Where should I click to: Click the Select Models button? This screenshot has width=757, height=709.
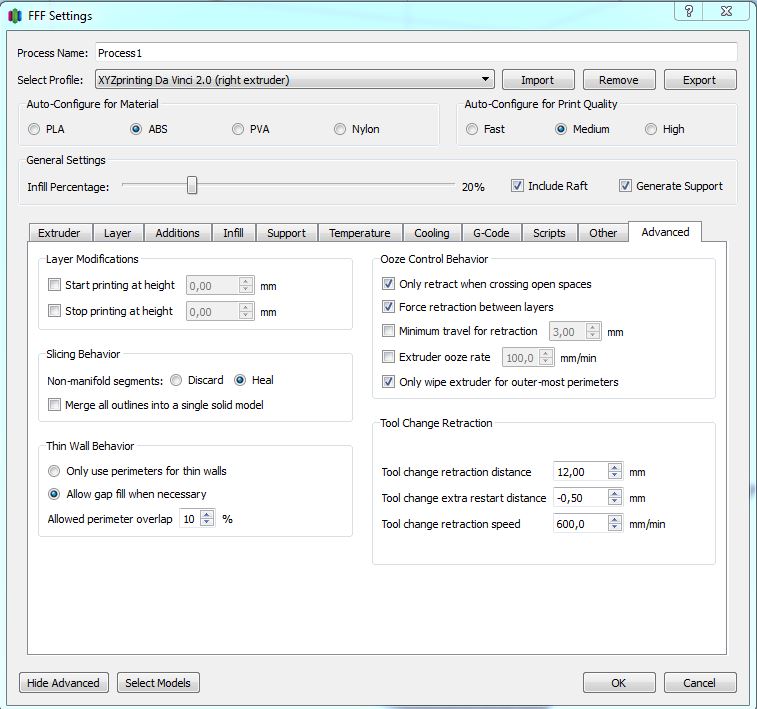158,683
